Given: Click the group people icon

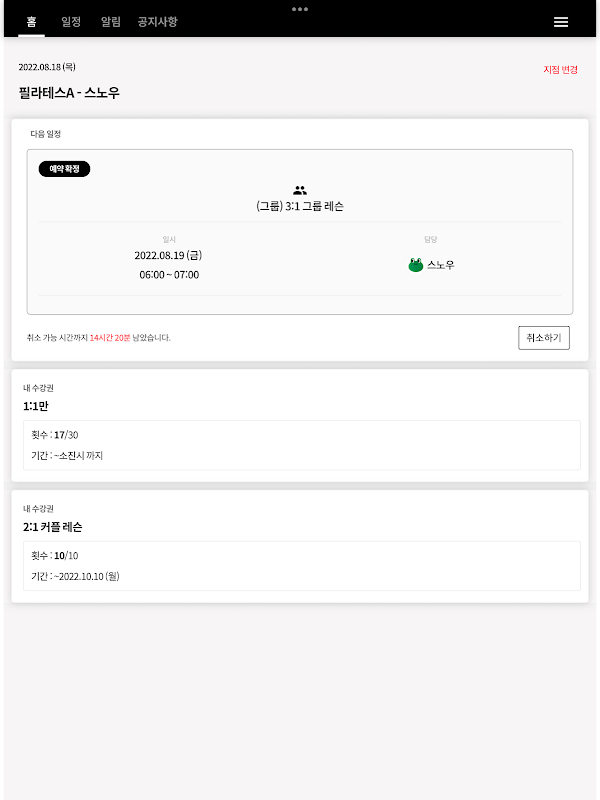Looking at the screenshot, I should (300, 190).
